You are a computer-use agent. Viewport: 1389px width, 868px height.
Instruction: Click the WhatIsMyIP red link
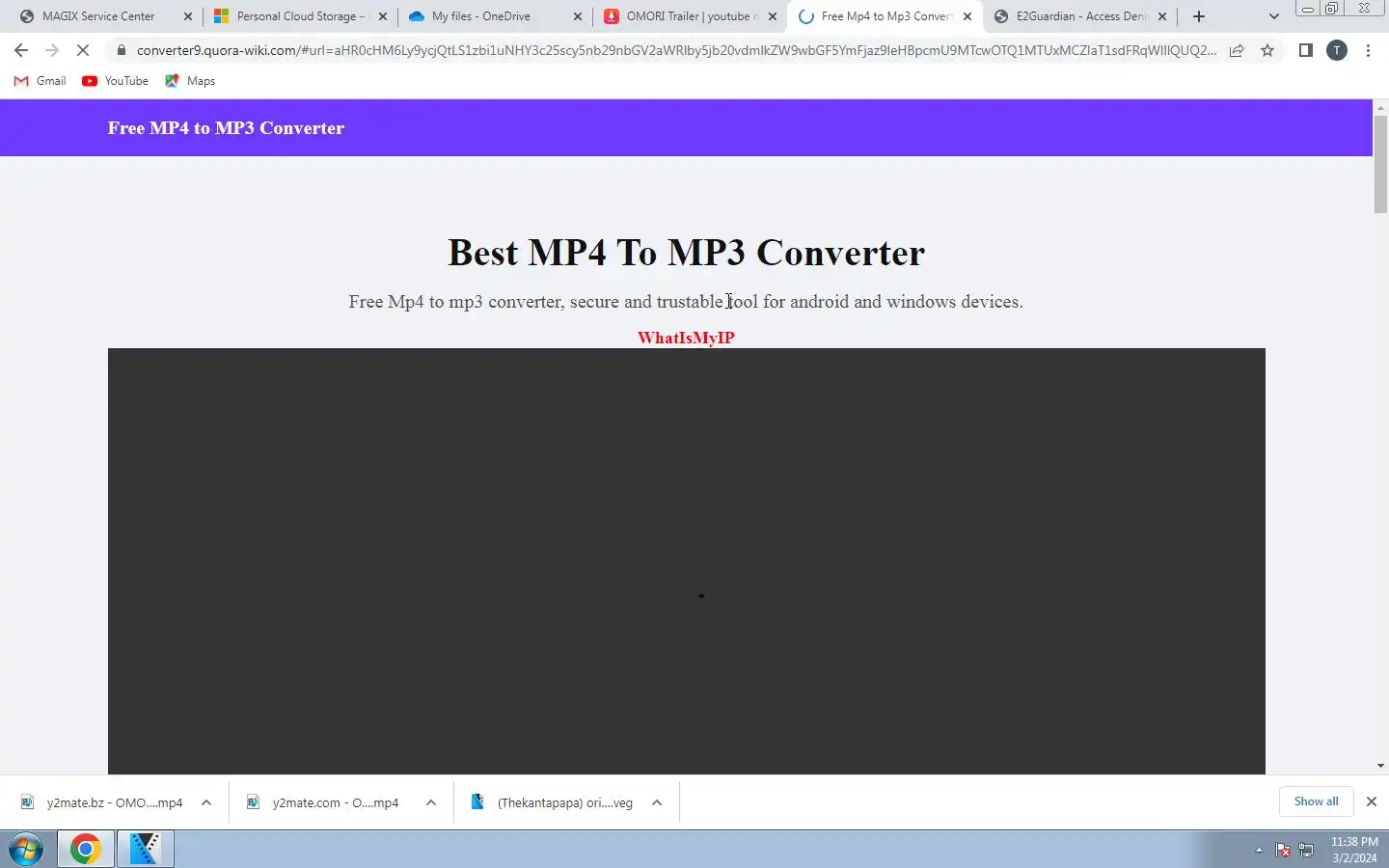tap(686, 338)
